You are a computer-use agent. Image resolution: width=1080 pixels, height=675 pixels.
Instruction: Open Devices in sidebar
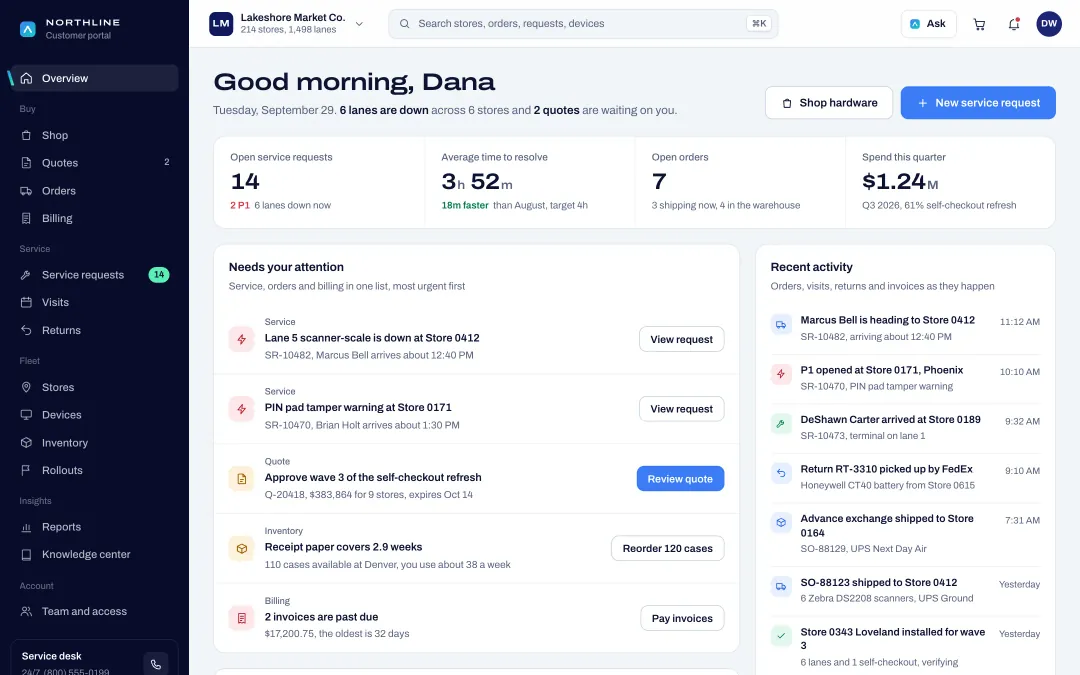[x=94, y=415]
